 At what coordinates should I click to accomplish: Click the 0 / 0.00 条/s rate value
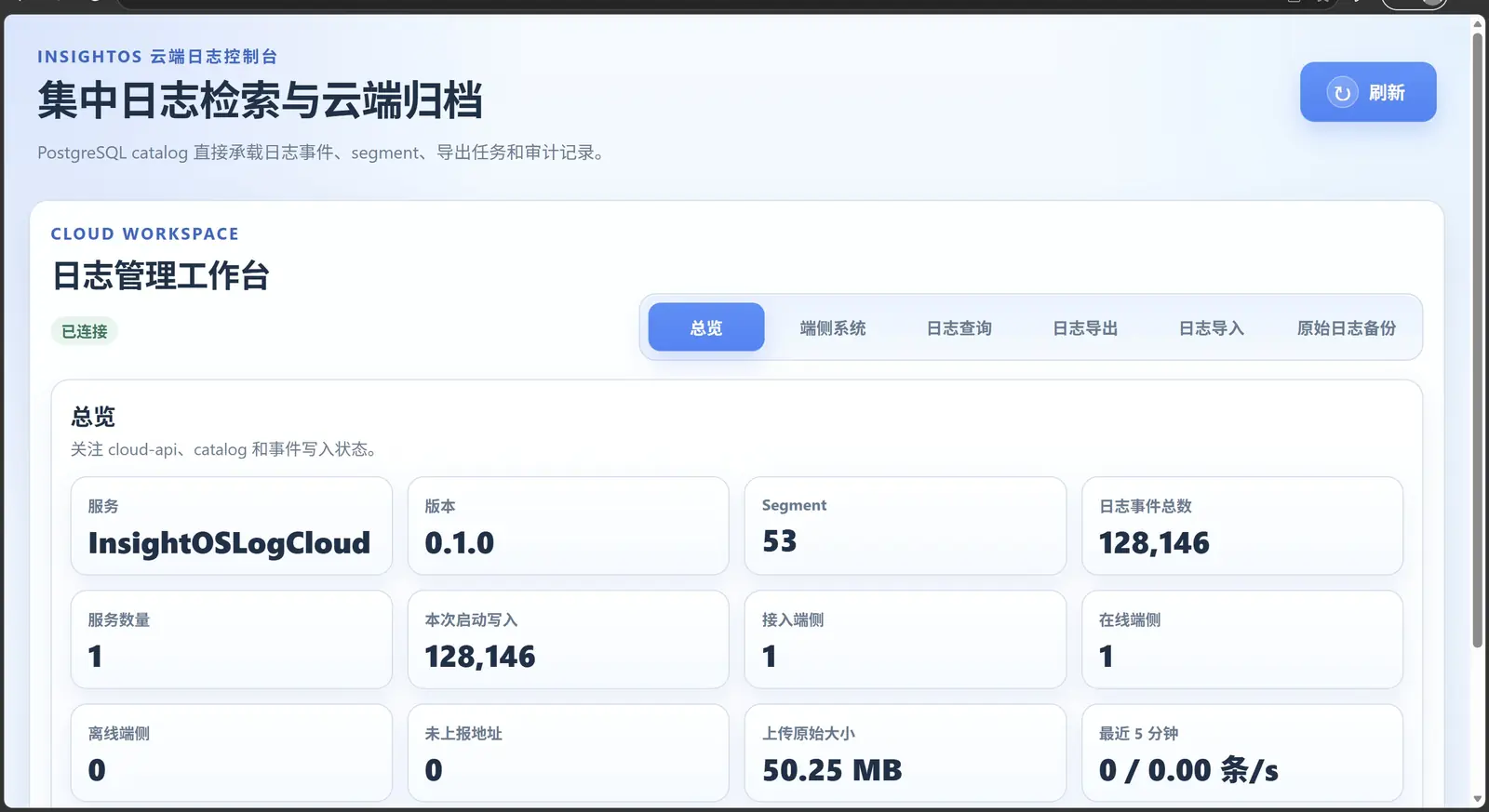(1188, 769)
